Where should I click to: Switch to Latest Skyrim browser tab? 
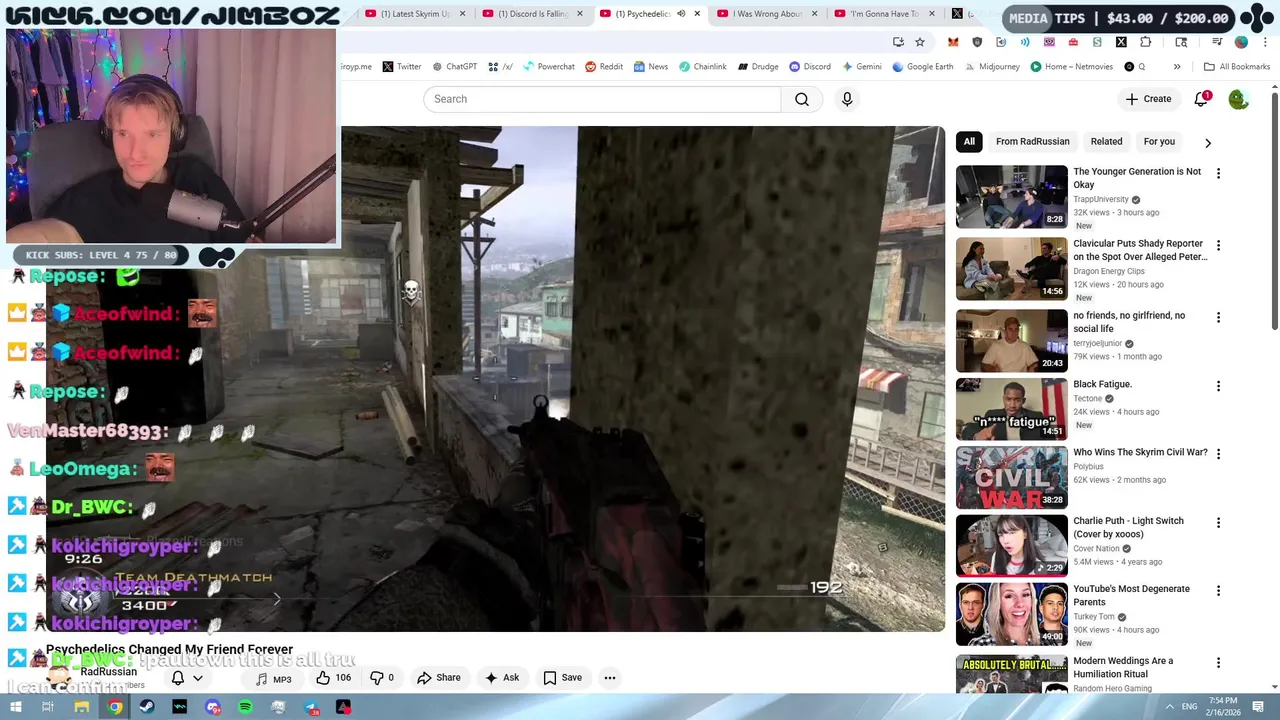click(x=415, y=14)
